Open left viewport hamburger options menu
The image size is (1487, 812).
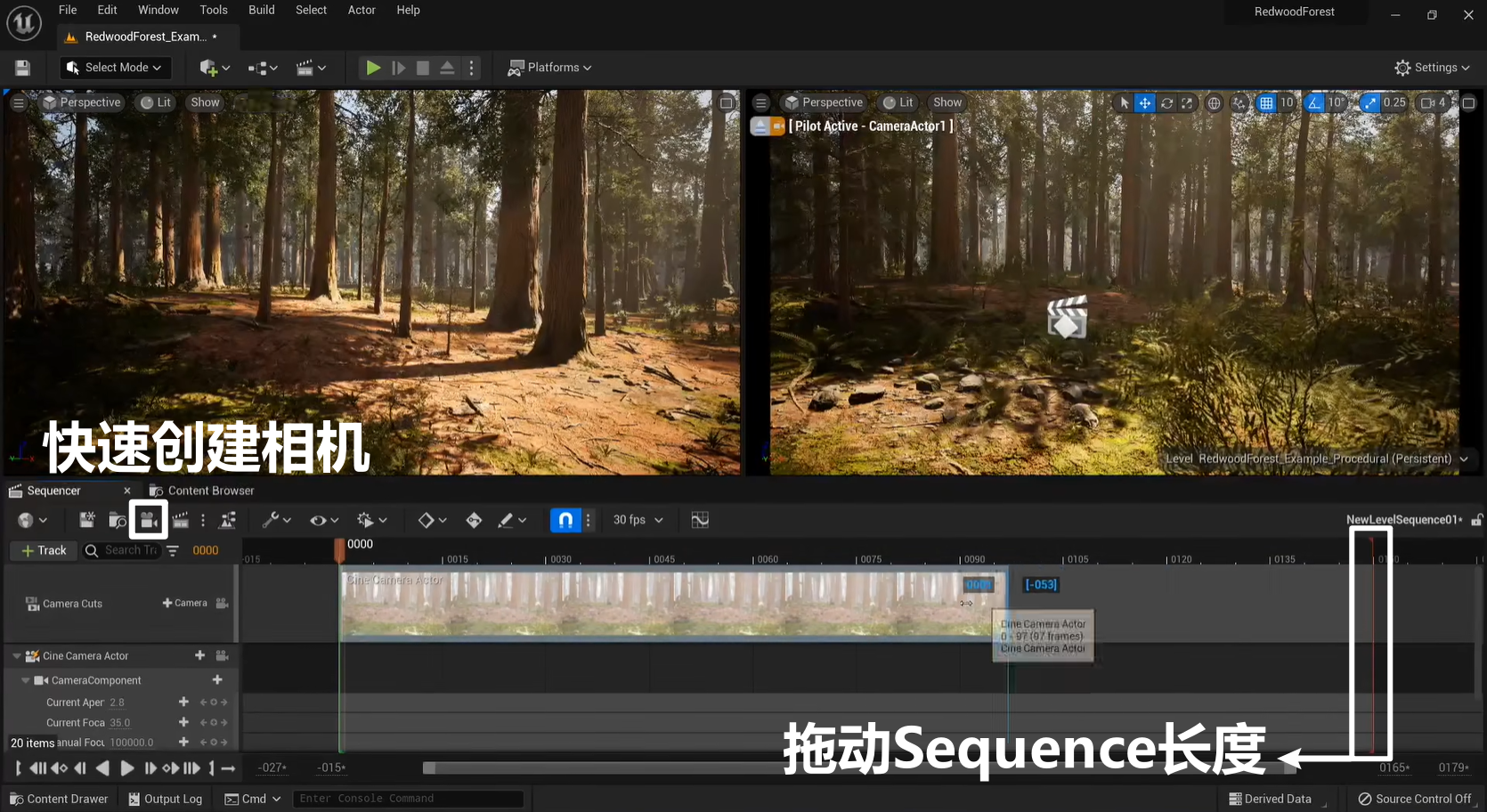[19, 102]
